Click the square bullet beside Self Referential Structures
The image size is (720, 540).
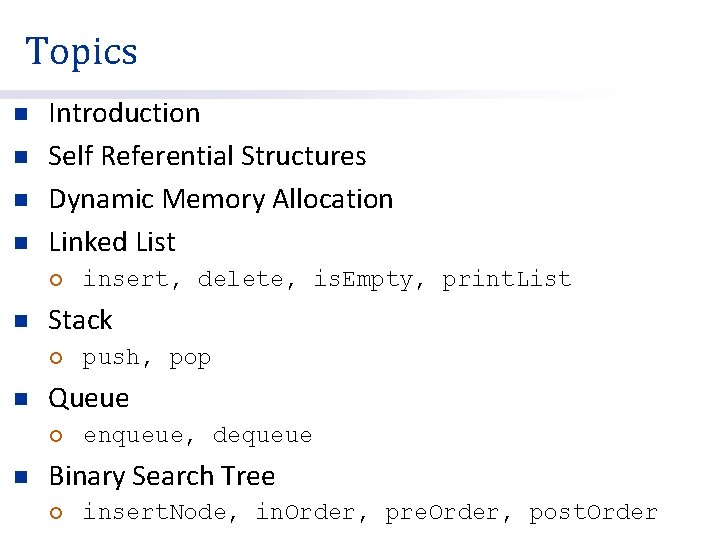(x=21, y=157)
